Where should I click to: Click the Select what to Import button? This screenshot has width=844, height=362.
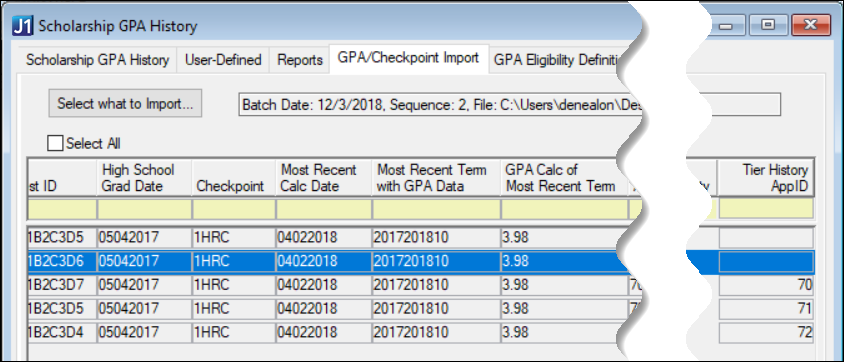(125, 103)
